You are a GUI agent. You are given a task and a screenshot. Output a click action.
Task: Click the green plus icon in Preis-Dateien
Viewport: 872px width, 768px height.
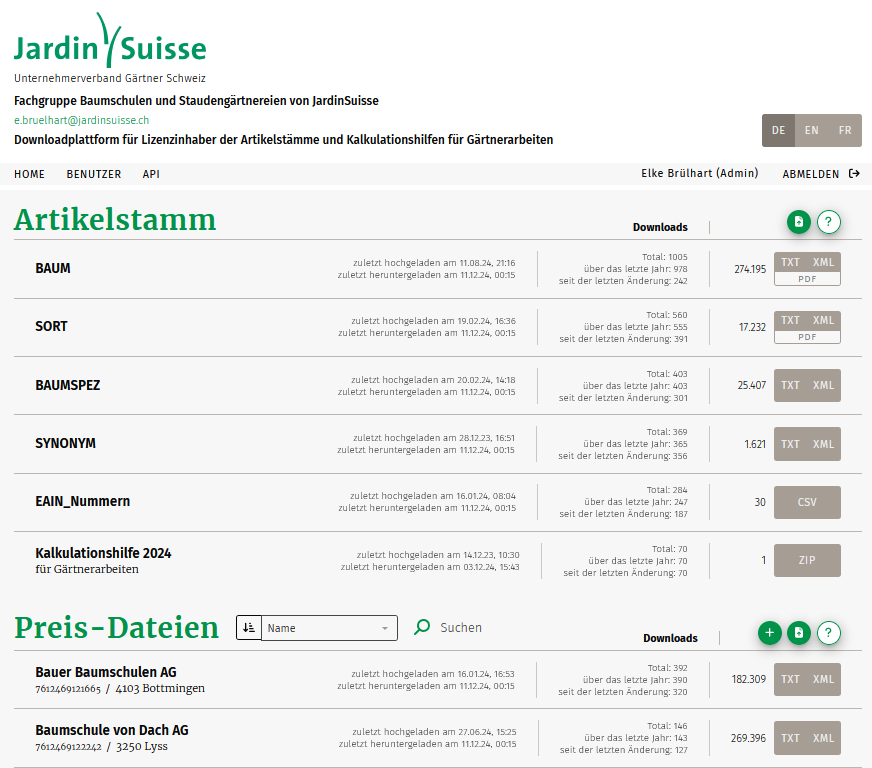(x=770, y=633)
